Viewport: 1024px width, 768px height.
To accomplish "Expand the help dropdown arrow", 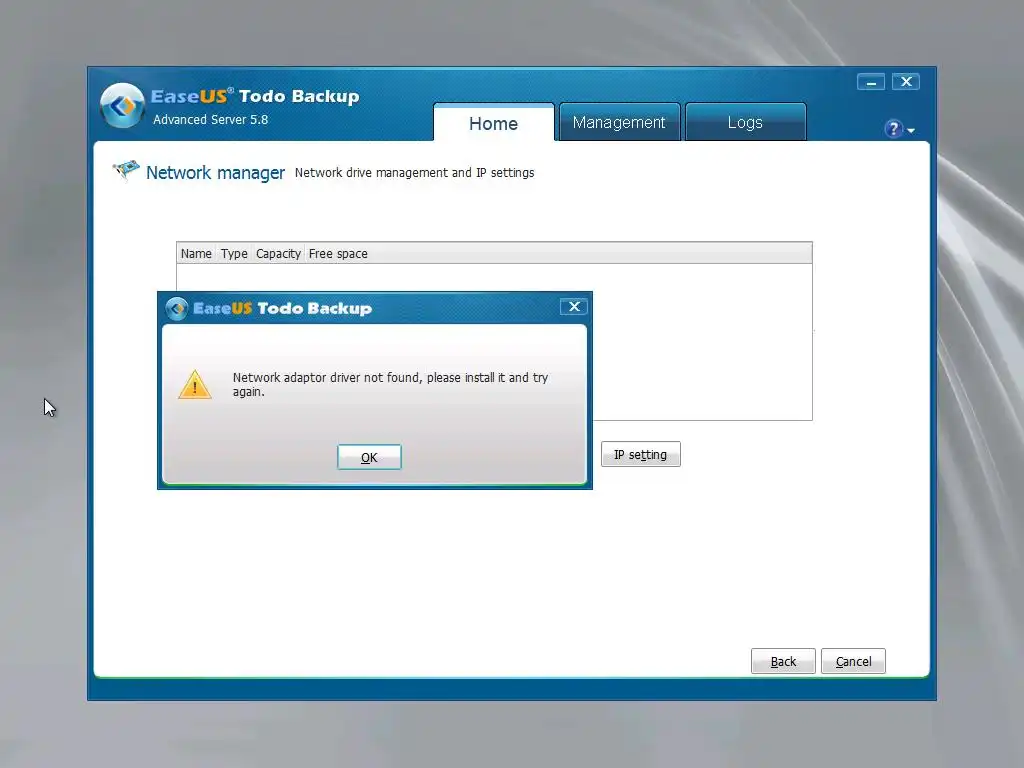I will click(x=911, y=131).
